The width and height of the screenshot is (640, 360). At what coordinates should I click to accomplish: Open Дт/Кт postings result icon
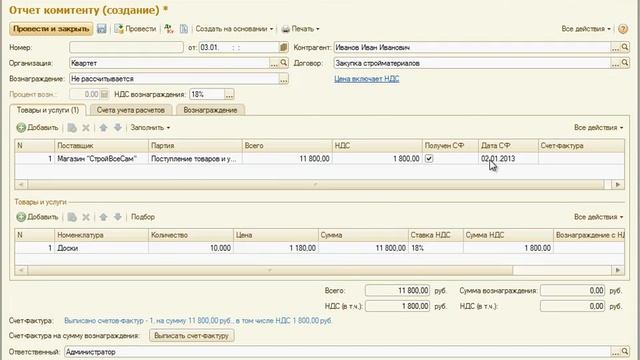point(169,29)
